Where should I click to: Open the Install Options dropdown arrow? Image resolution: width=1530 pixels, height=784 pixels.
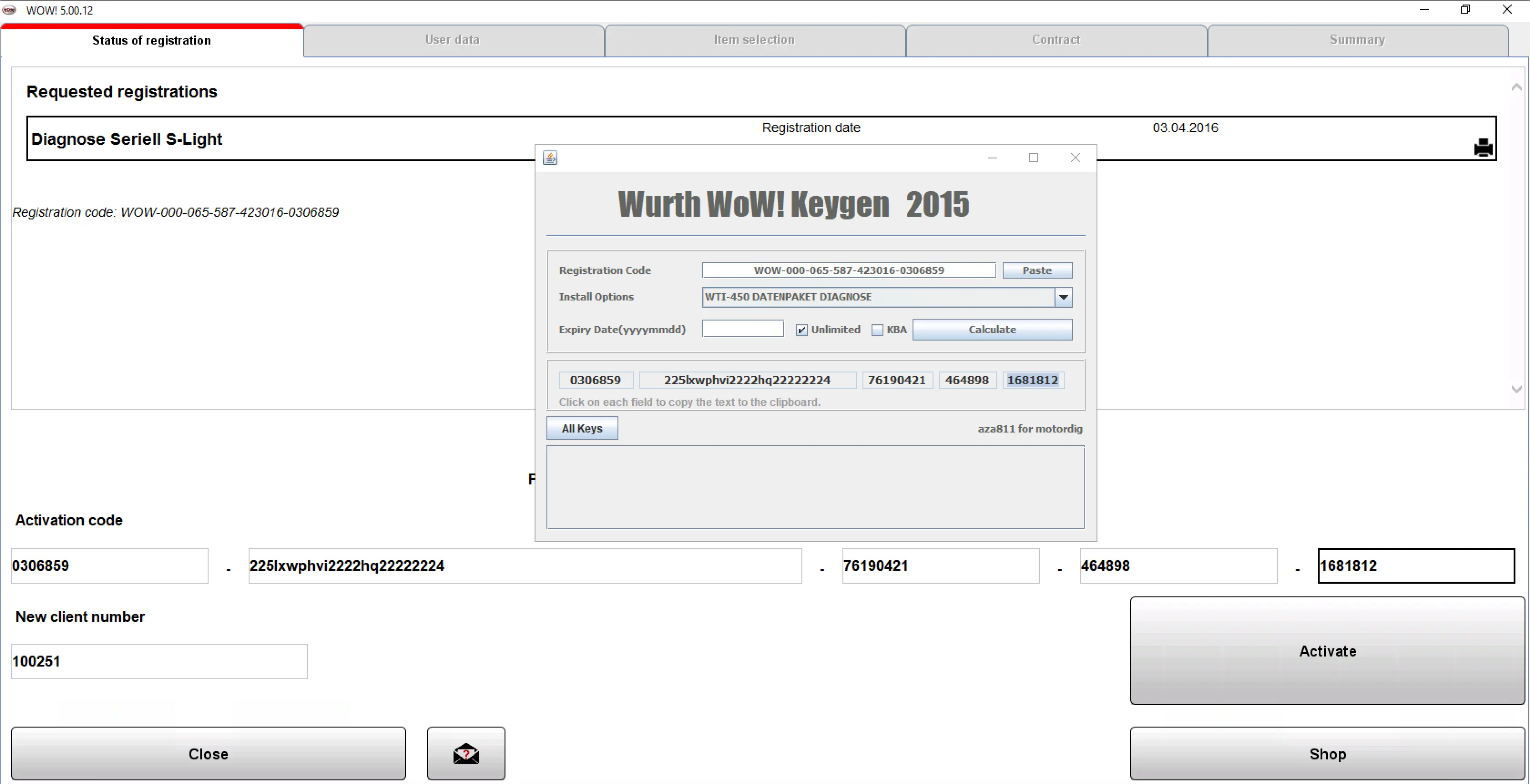[1063, 297]
